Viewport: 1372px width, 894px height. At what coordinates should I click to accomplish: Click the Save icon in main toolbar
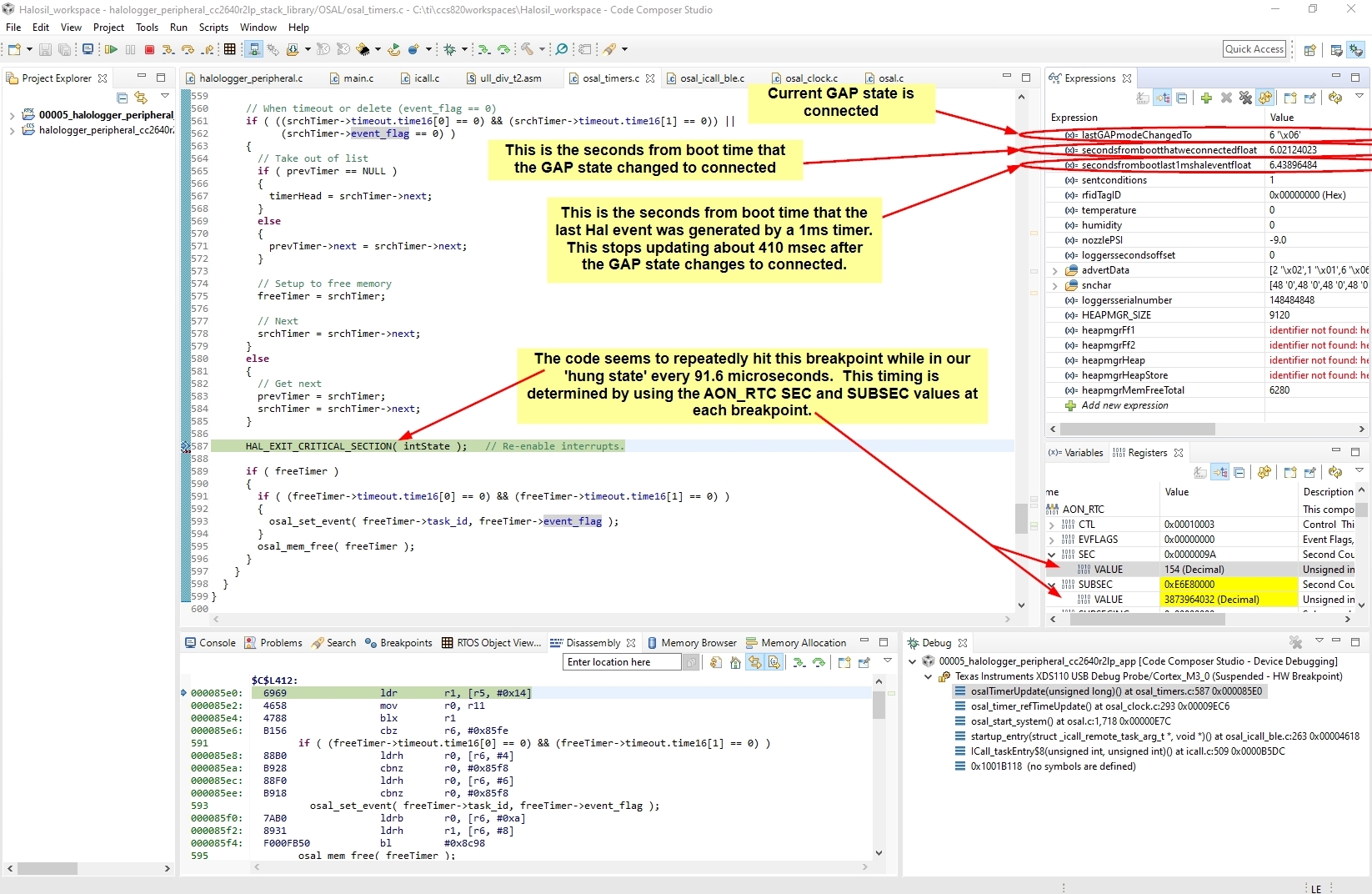click(45, 49)
